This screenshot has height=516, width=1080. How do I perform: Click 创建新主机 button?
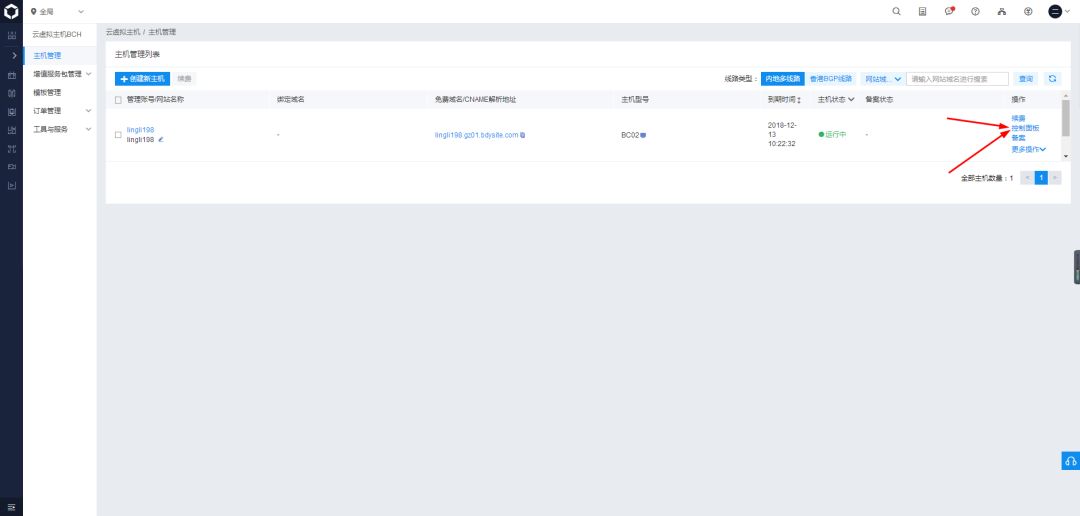[142, 79]
